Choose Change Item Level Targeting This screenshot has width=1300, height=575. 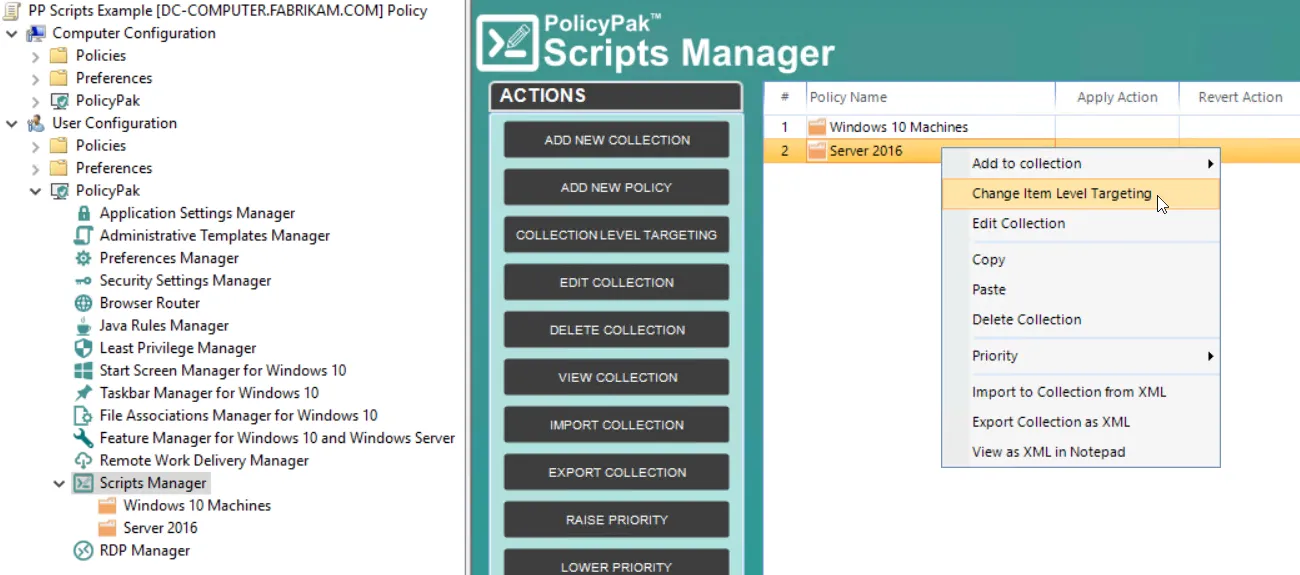pos(1081,194)
